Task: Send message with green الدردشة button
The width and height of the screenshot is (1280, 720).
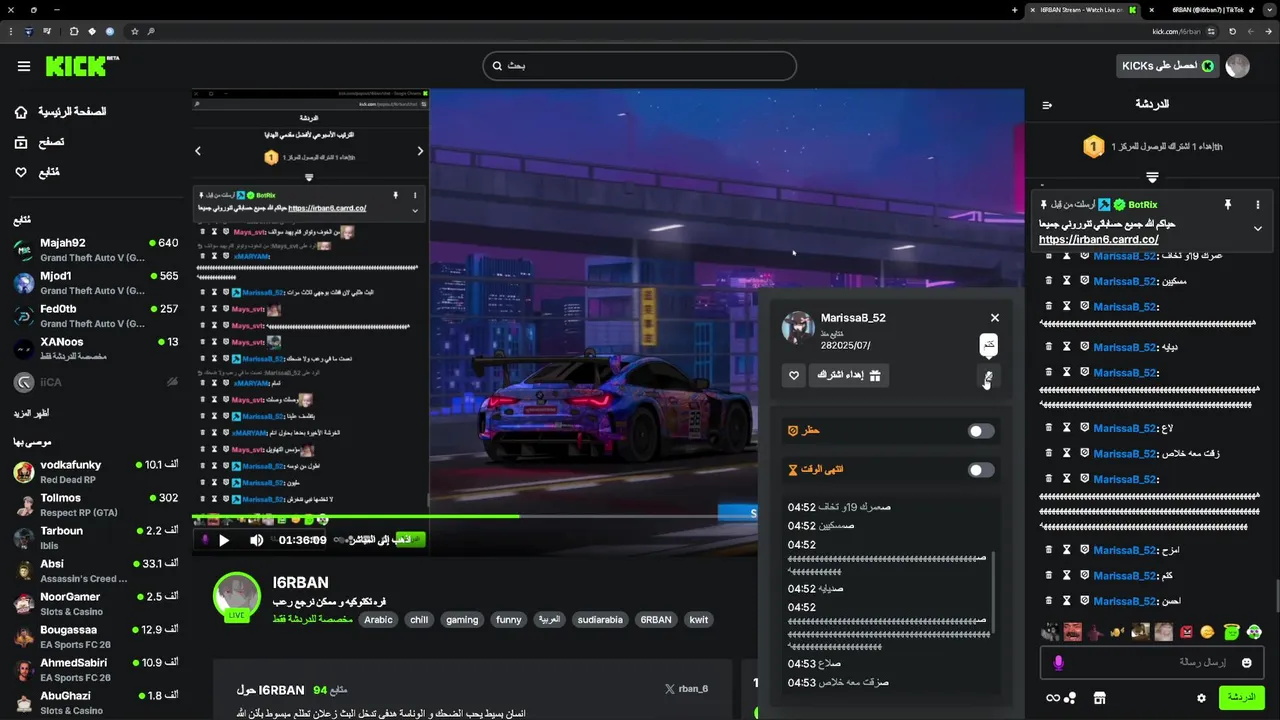Action: click(1241, 697)
